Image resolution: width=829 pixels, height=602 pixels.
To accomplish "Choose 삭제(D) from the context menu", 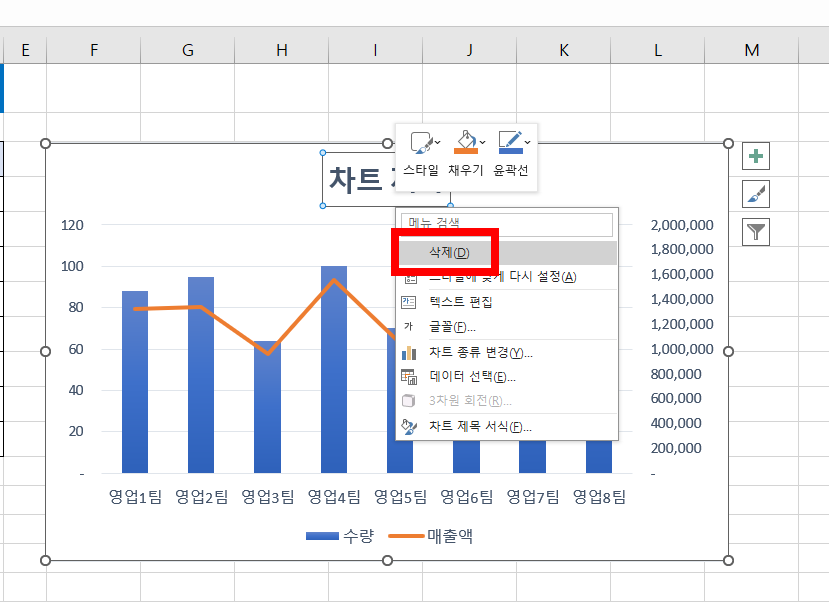I will point(507,253).
